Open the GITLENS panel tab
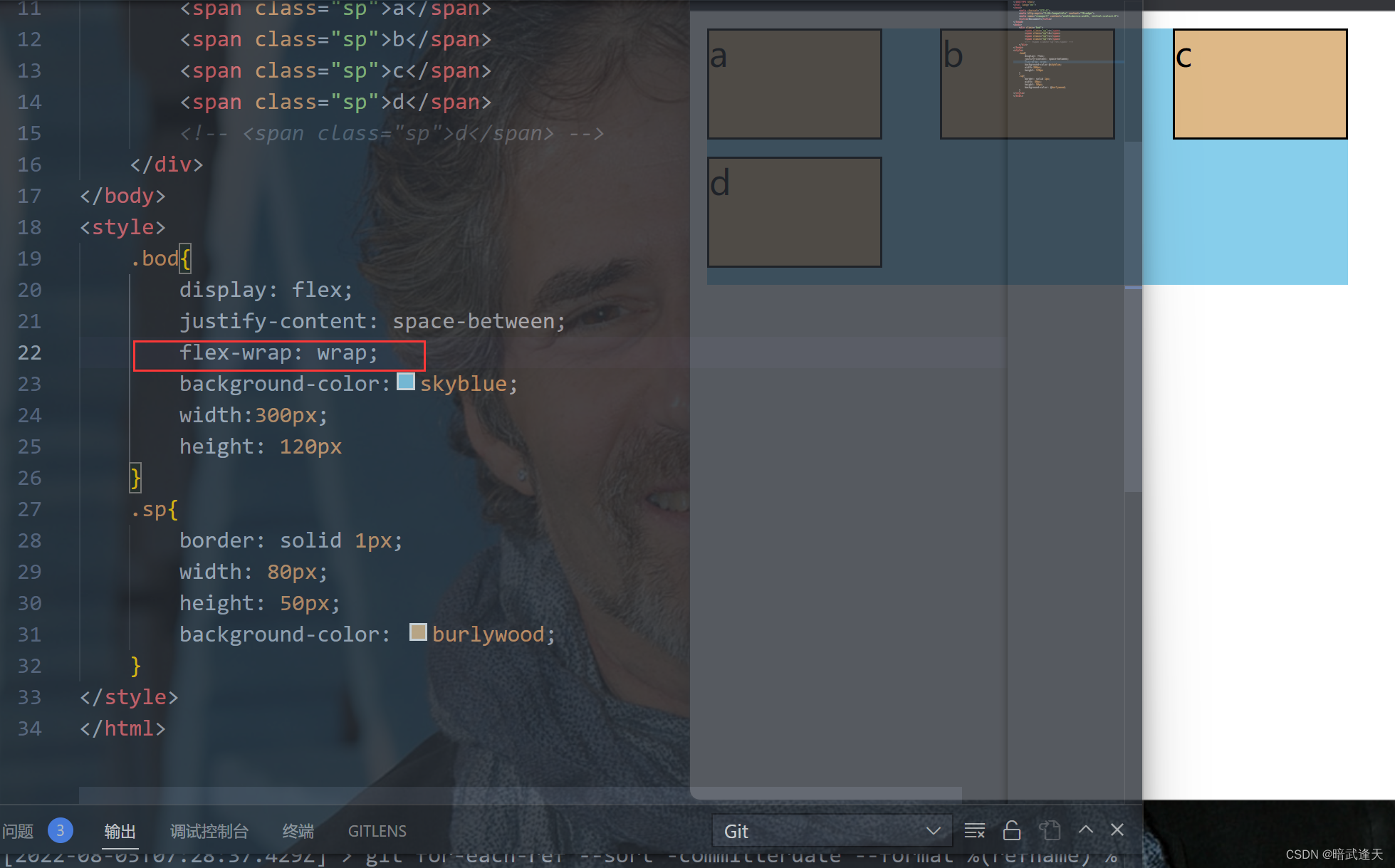The height and width of the screenshot is (868, 1395). click(x=377, y=831)
